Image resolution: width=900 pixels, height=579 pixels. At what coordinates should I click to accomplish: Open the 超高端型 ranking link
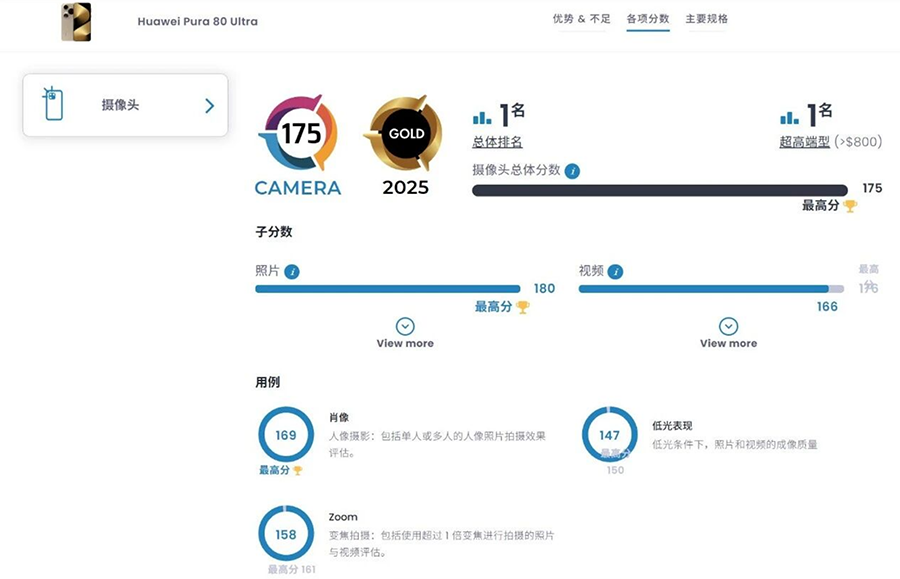pyautogui.click(x=804, y=142)
